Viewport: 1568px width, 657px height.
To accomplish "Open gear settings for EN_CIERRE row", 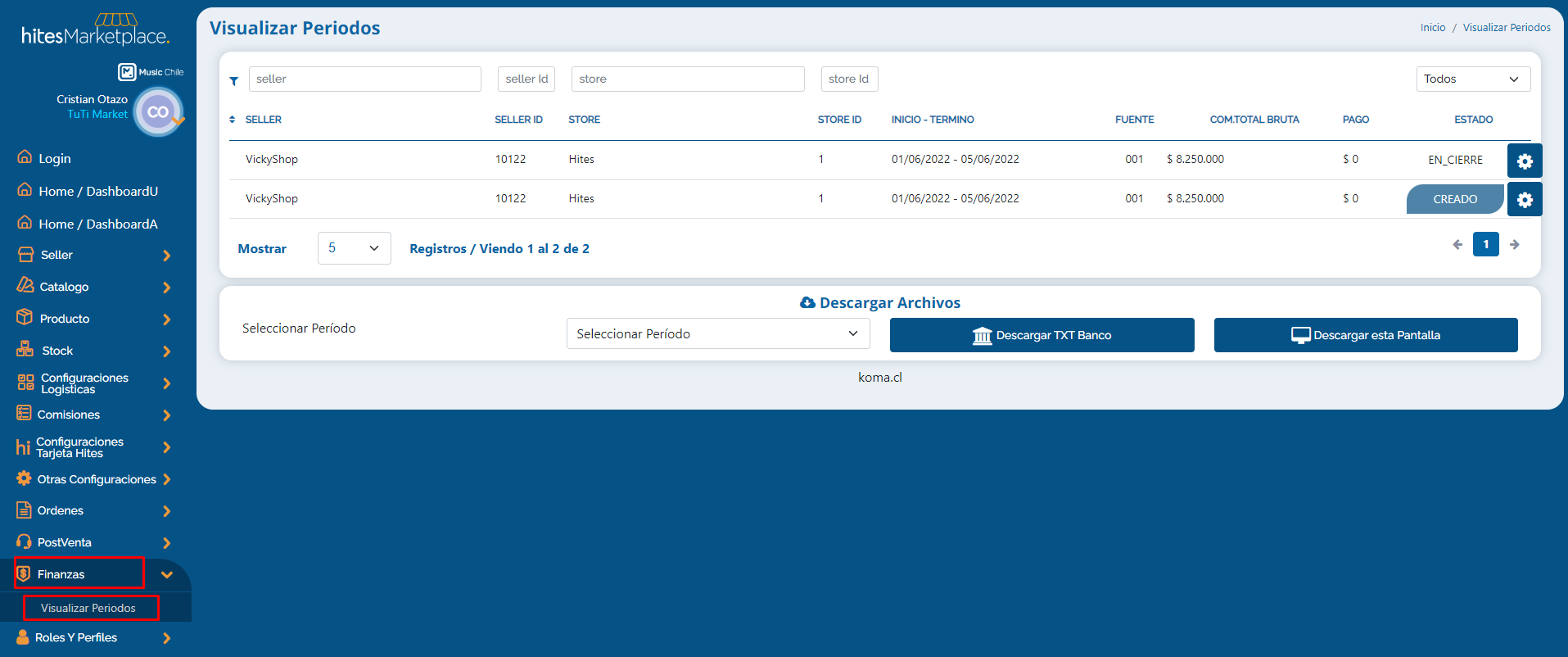I will pos(1525,161).
